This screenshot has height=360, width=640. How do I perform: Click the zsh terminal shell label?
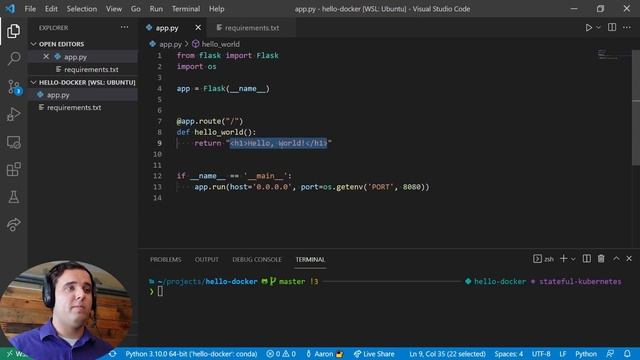click(544, 259)
